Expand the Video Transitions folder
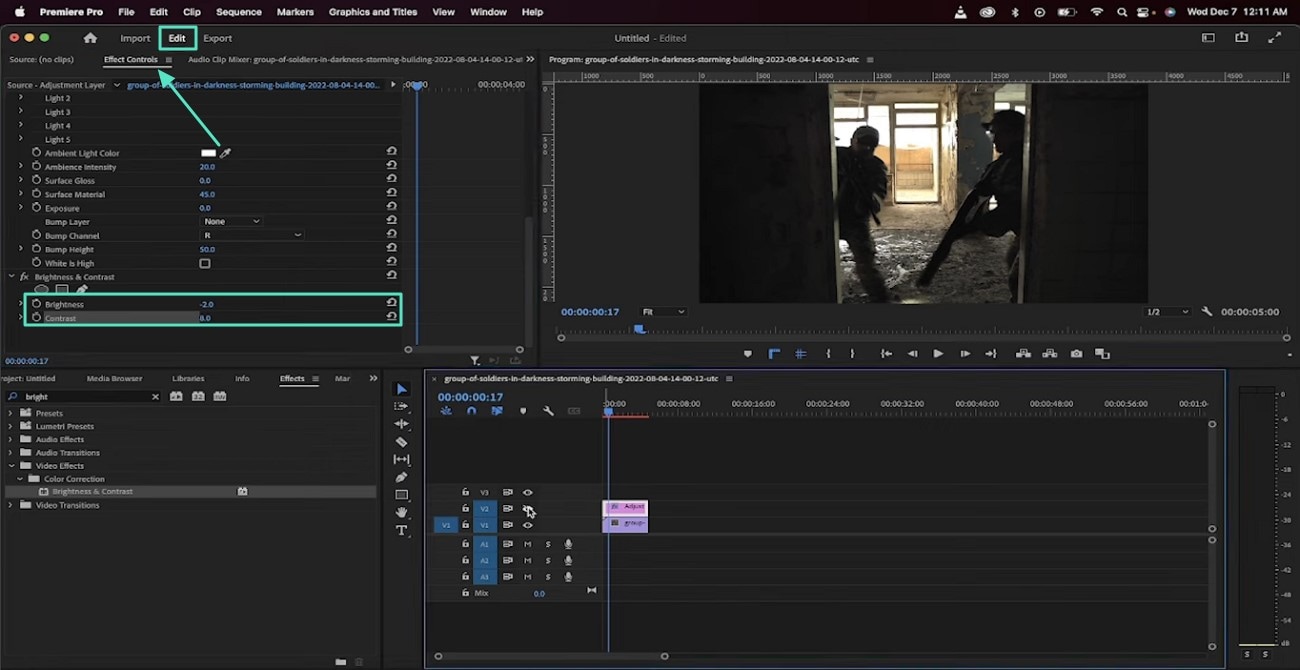 coord(11,505)
